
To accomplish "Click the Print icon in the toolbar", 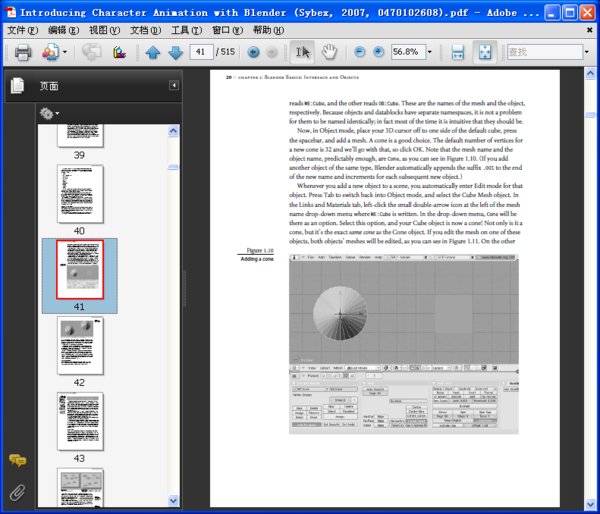I will (x=23, y=52).
